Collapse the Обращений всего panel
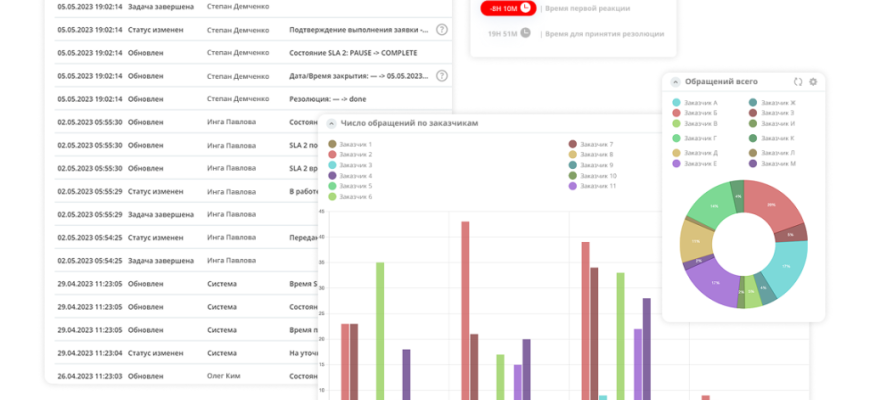The width and height of the screenshot is (870, 400). [676, 82]
